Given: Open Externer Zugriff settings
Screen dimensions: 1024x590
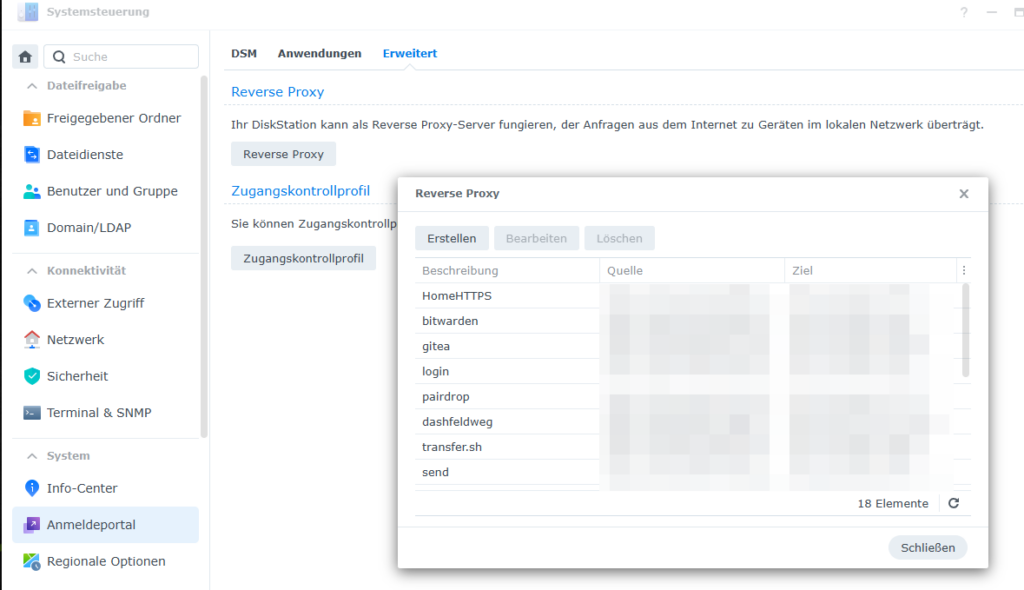Looking at the screenshot, I should (x=95, y=303).
